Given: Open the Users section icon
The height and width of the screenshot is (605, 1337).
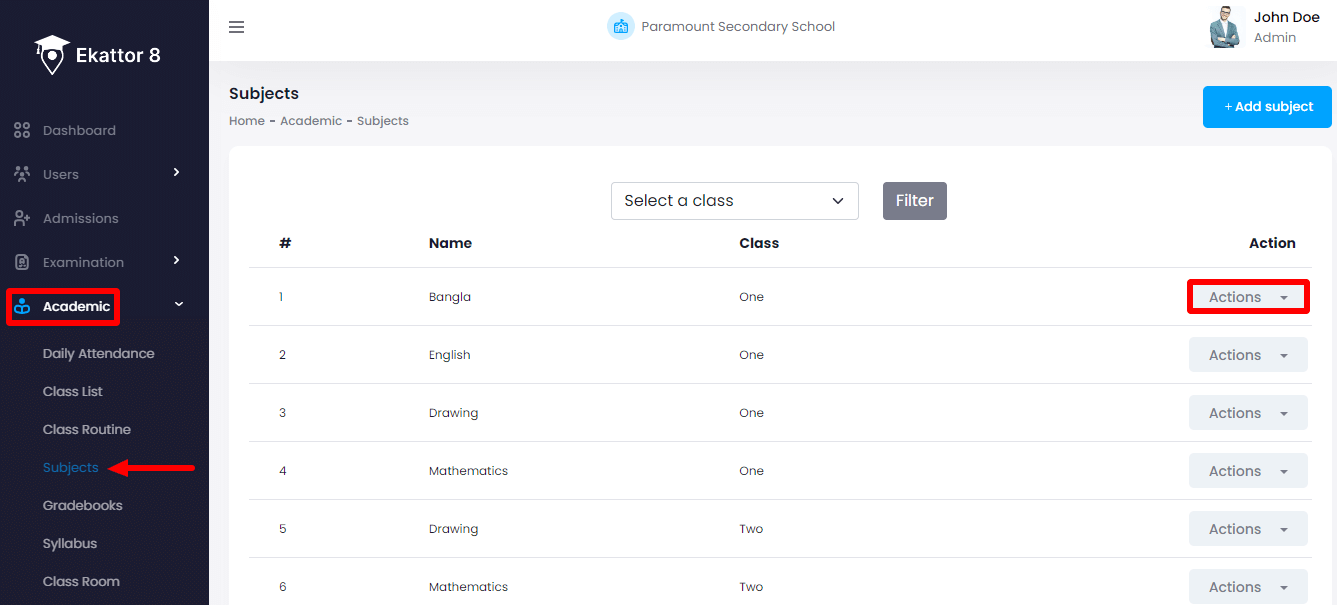Looking at the screenshot, I should 21,173.
